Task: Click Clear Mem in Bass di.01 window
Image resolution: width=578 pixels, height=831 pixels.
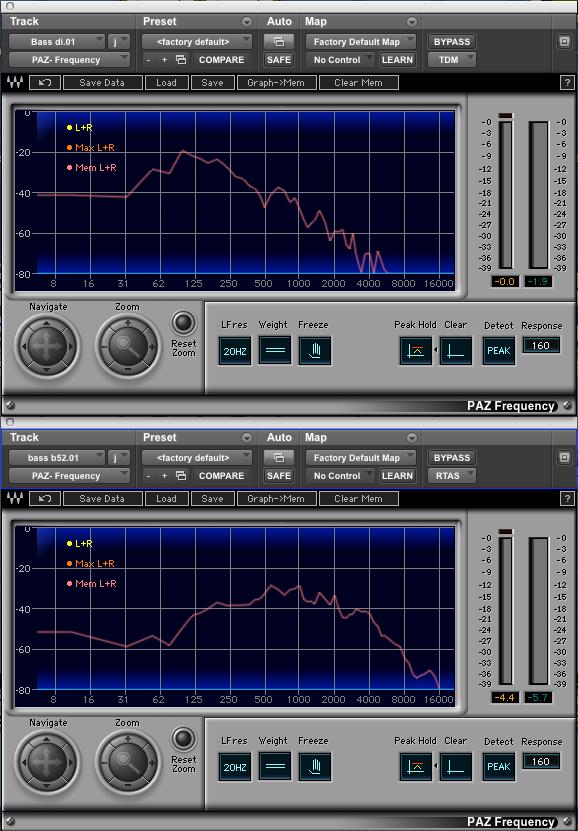Action: tap(358, 83)
